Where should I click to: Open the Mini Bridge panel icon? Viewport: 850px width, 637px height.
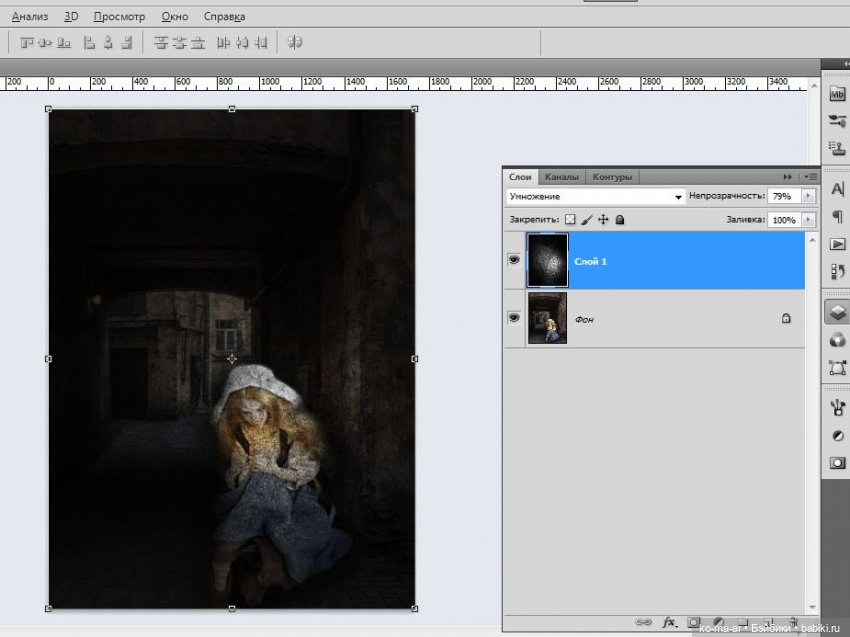[837, 94]
